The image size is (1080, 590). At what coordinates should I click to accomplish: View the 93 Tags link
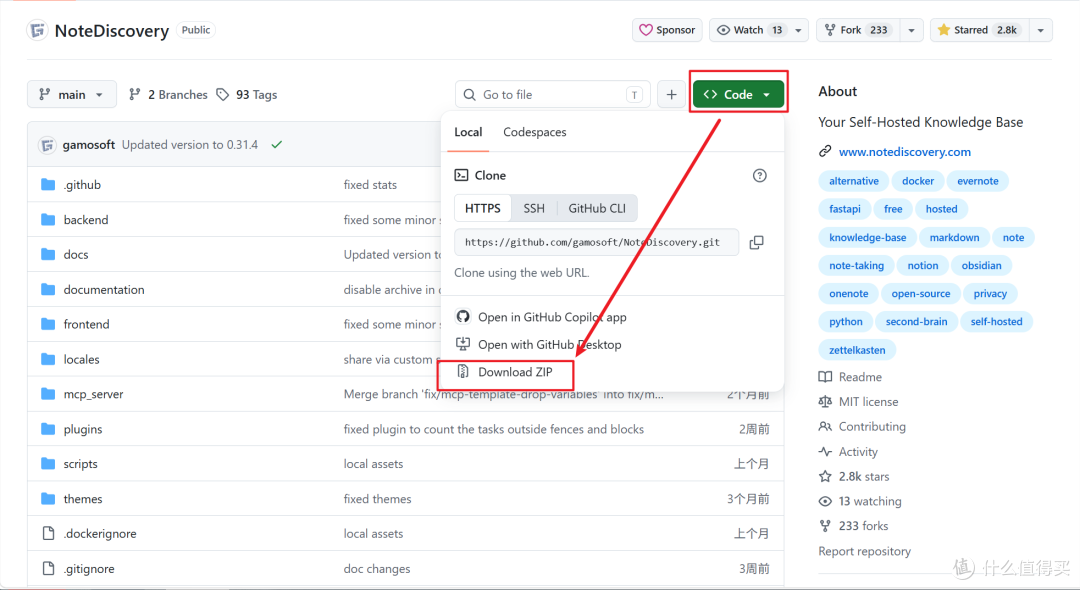click(247, 95)
